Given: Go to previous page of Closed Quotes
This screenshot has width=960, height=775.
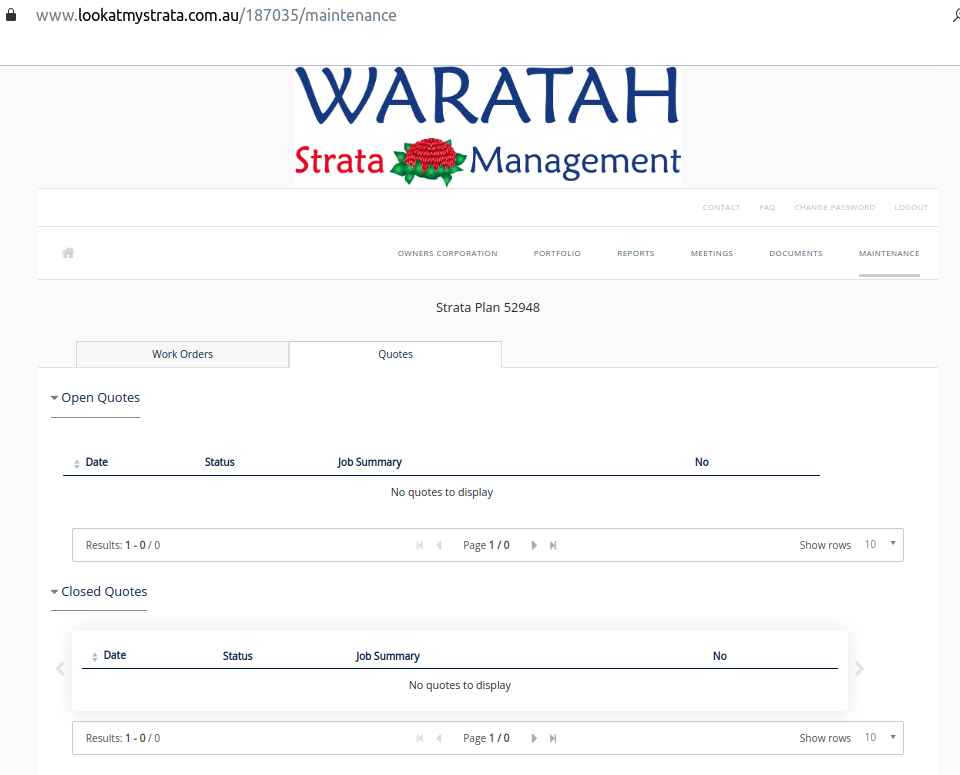Looking at the screenshot, I should pyautogui.click(x=439, y=738).
